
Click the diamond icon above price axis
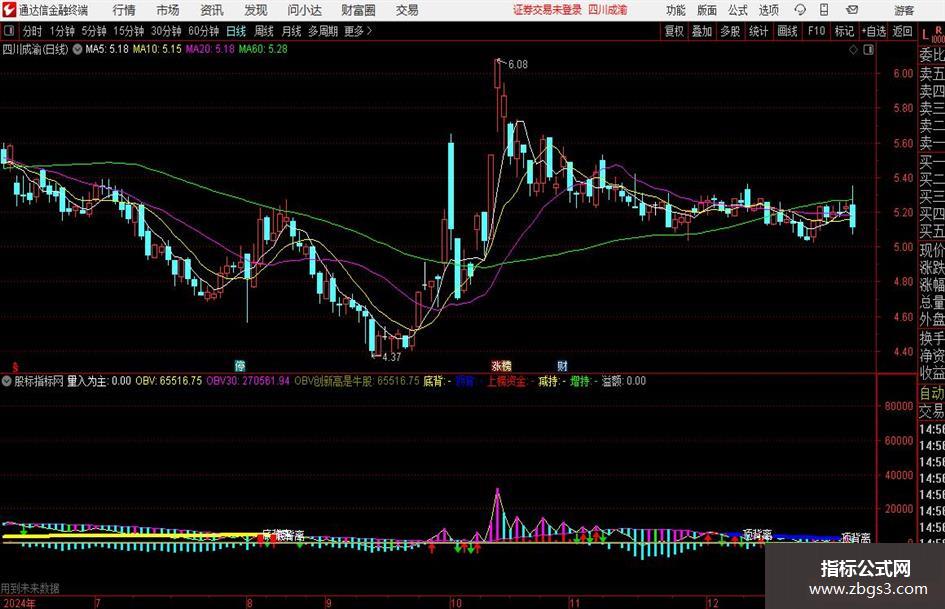point(853,50)
